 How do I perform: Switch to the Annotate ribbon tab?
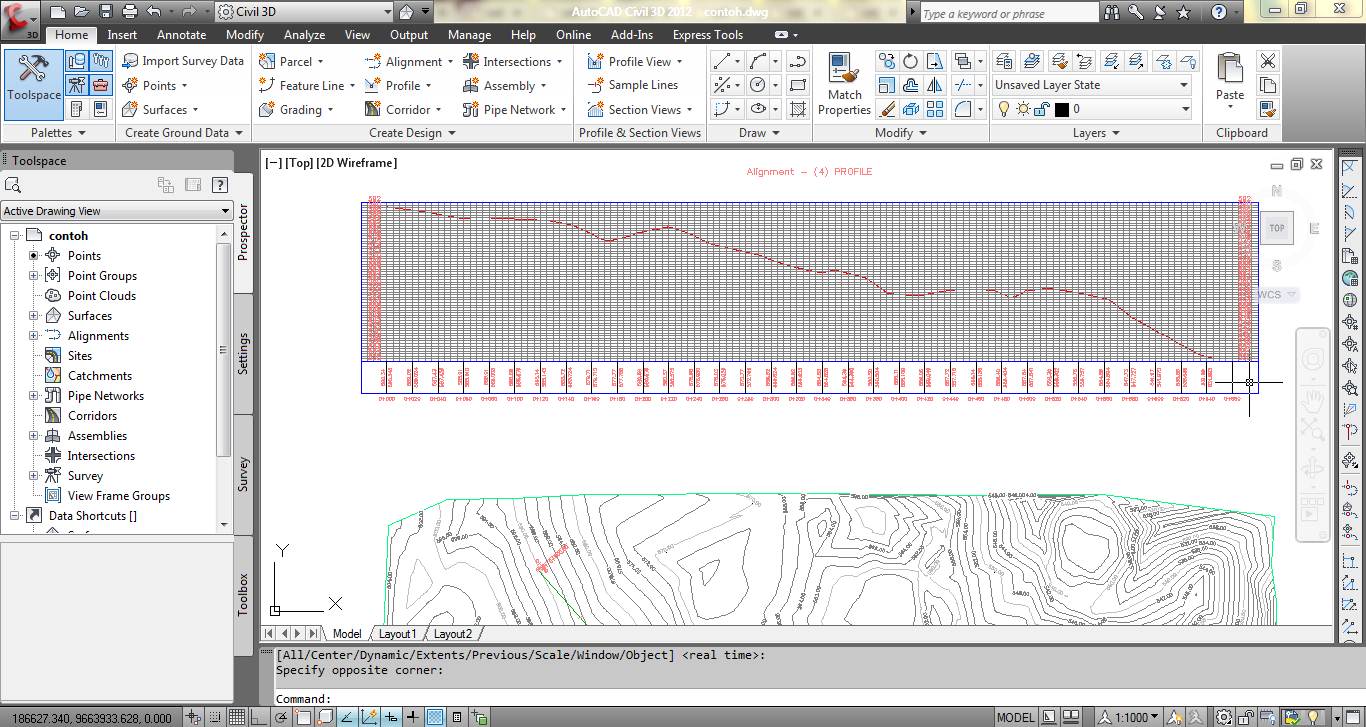pyautogui.click(x=181, y=34)
